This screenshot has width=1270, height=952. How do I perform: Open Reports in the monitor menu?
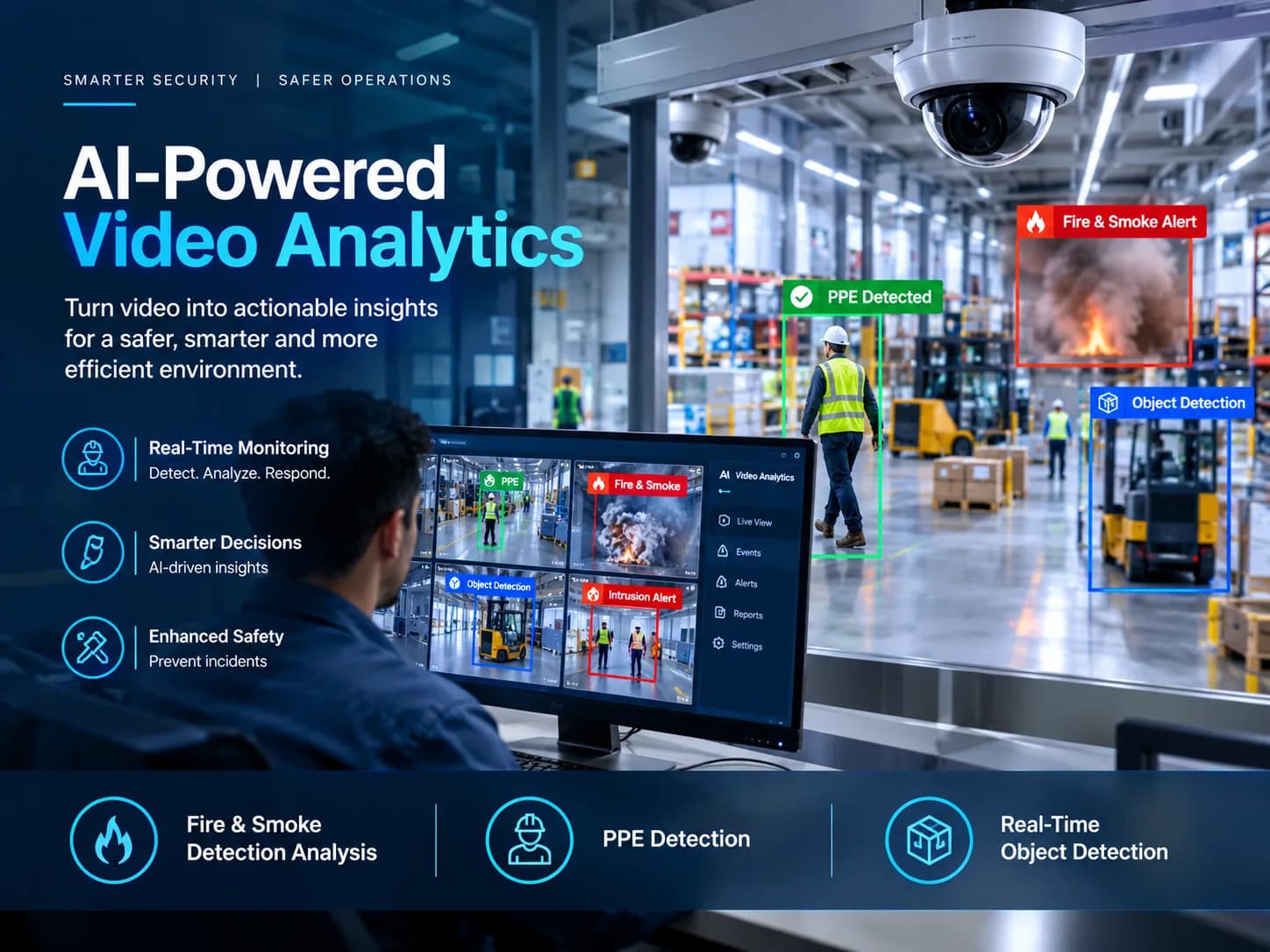click(x=738, y=614)
